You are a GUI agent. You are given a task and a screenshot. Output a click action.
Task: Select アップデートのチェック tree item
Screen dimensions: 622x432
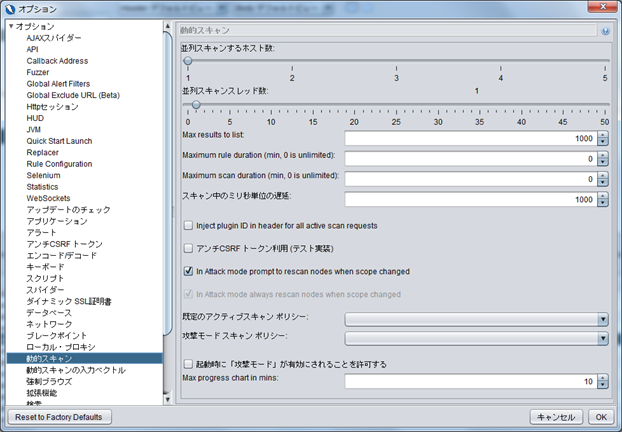pyautogui.click(x=68, y=210)
